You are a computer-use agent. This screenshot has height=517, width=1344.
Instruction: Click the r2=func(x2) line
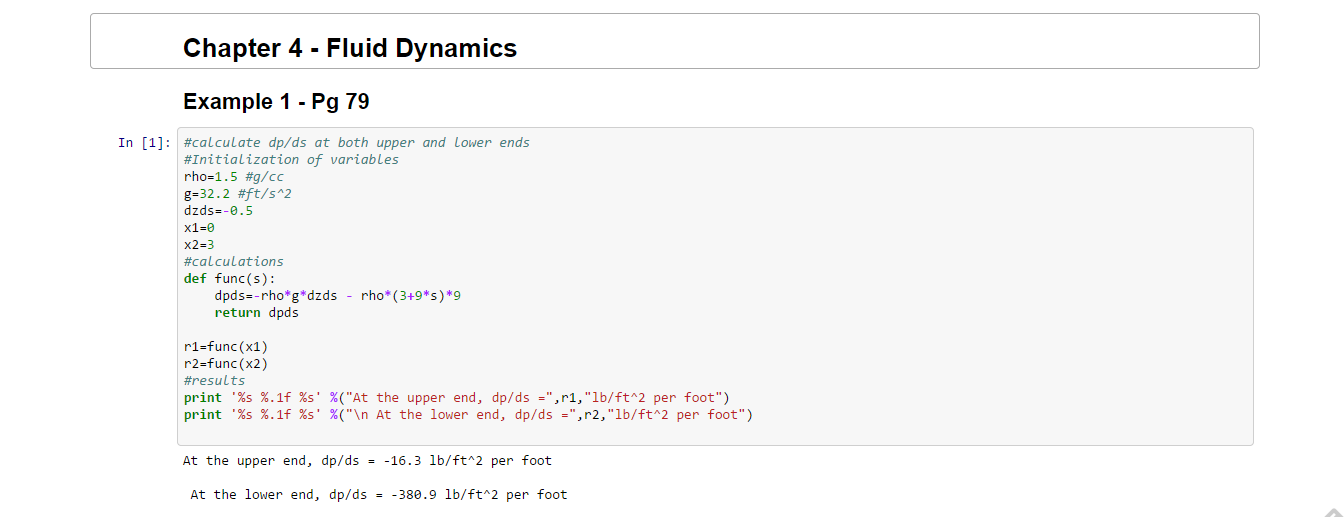pyautogui.click(x=226, y=364)
